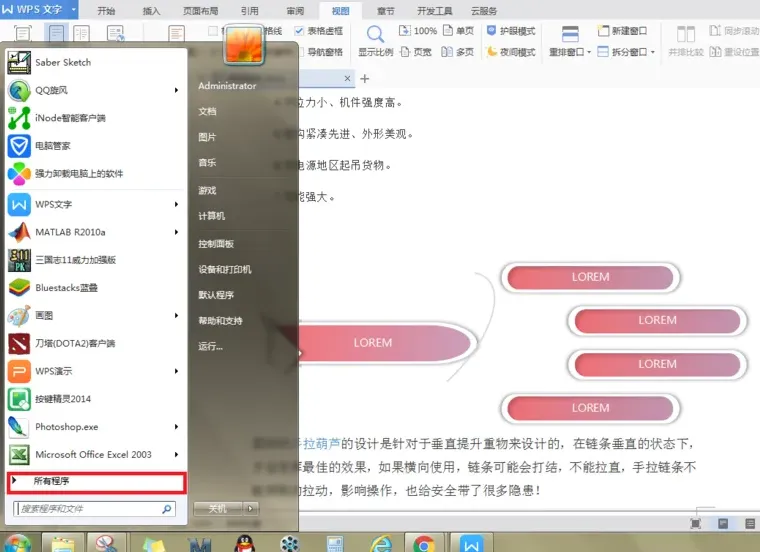Toggle the 导航窗格 checkbox
760x552 pixels.
click(x=300, y=51)
